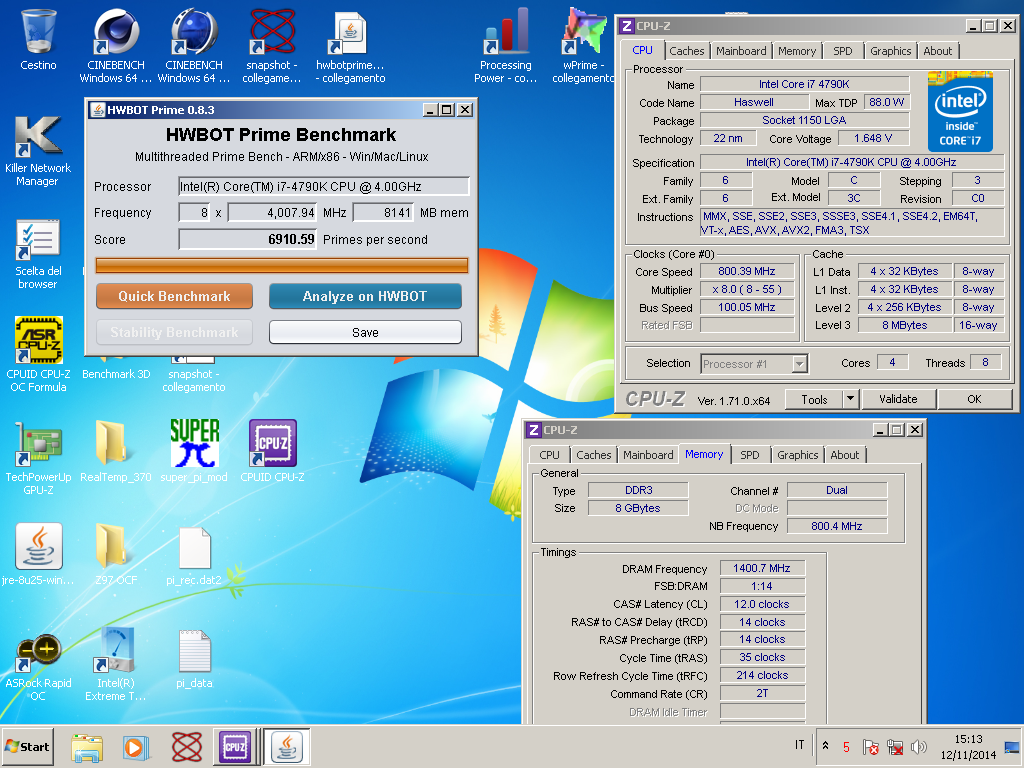Click the Core Voltage value 1.648 V
The width and height of the screenshot is (1024, 768).
[x=872, y=138]
